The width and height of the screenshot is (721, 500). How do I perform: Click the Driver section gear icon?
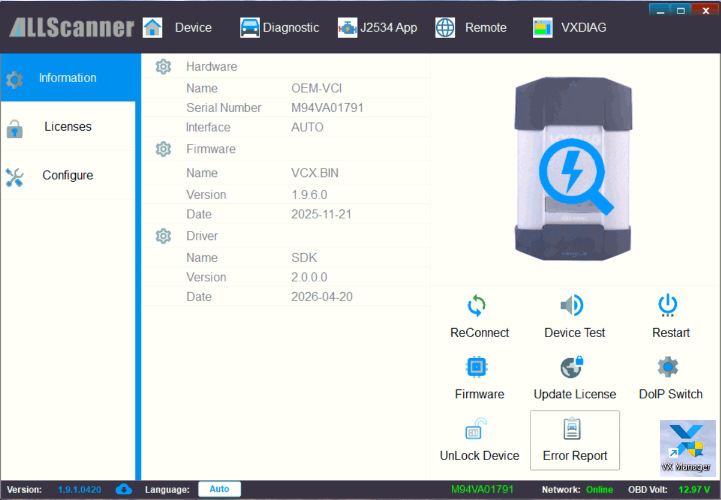(163, 236)
